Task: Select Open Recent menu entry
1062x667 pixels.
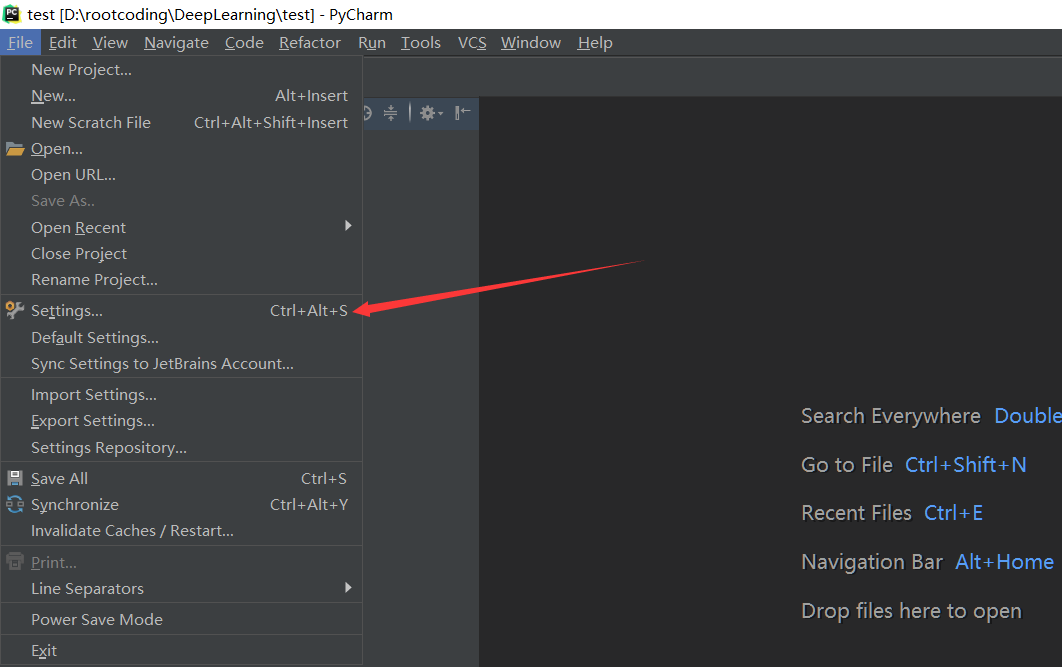Action: pyautogui.click(x=182, y=228)
